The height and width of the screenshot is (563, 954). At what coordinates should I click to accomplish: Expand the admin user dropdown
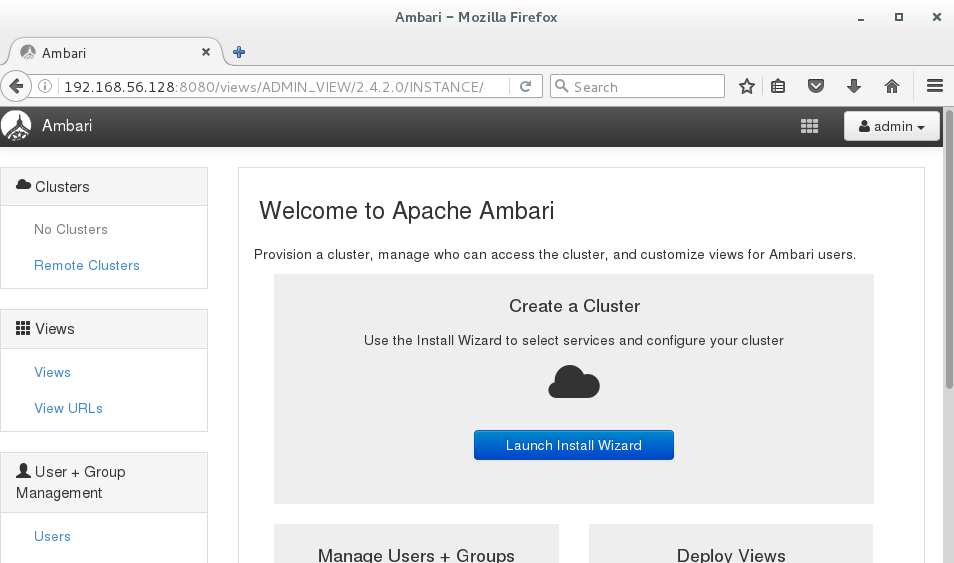click(x=892, y=126)
